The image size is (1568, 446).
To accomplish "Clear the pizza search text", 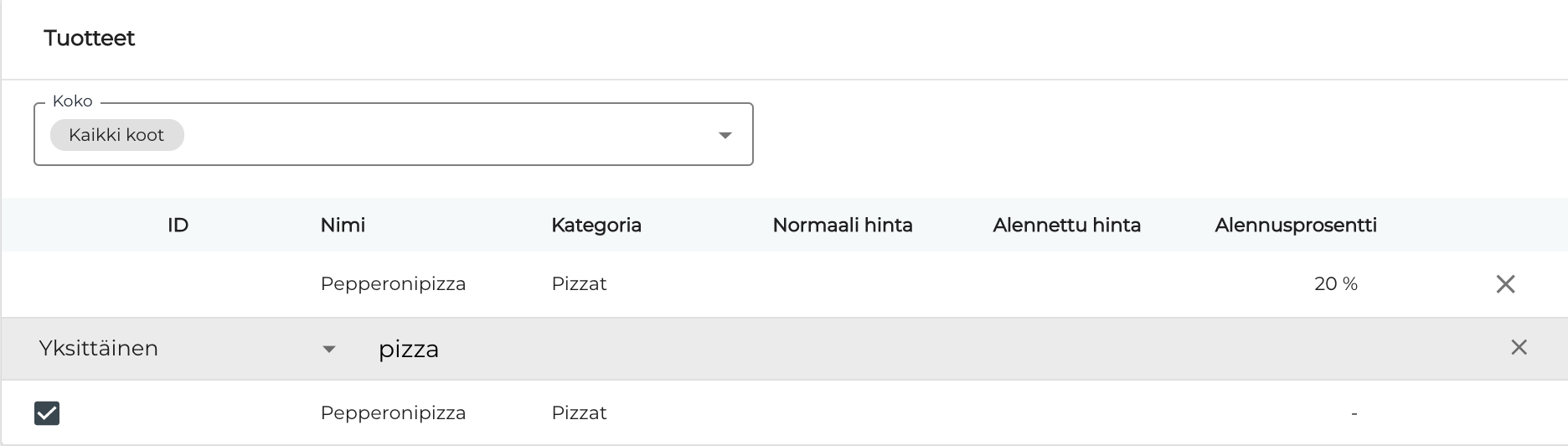I will 1518,348.
